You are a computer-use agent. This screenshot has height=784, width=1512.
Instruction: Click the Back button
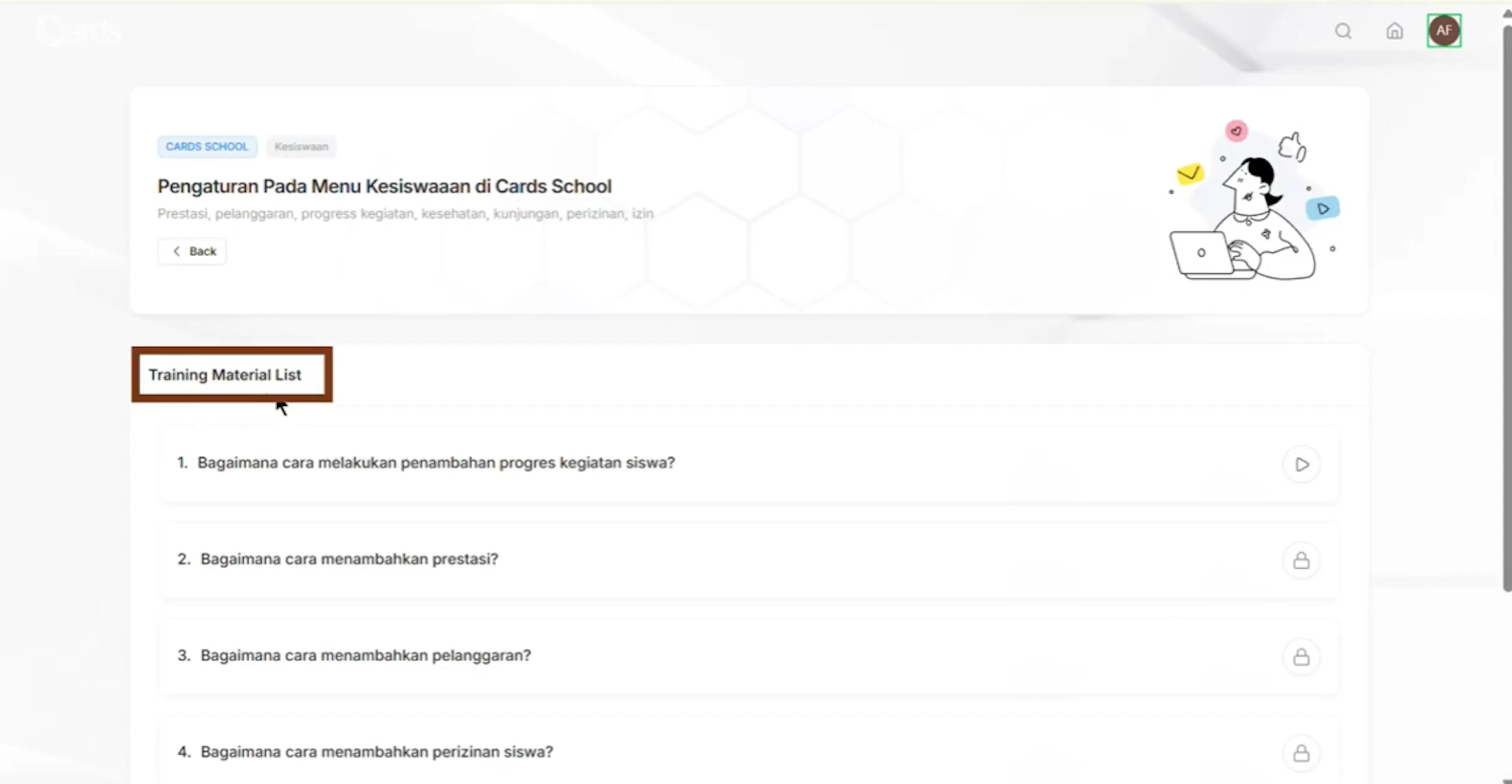coord(192,251)
